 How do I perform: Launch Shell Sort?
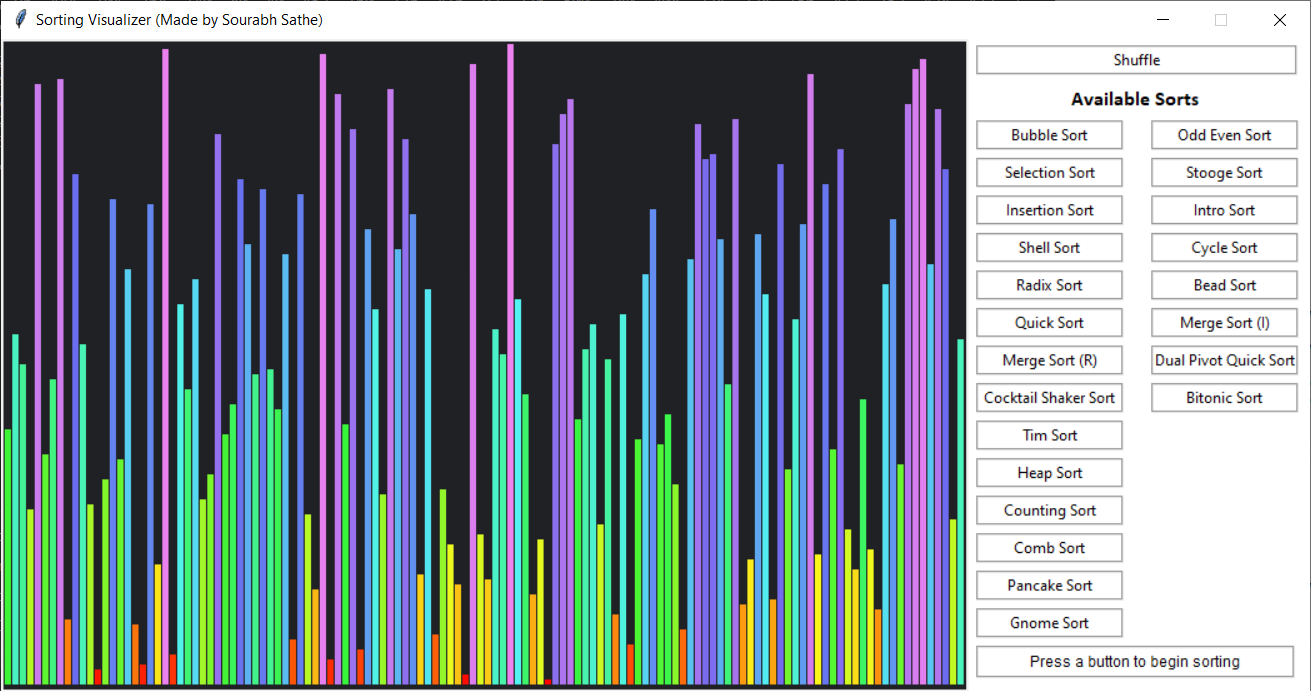[x=1049, y=247]
